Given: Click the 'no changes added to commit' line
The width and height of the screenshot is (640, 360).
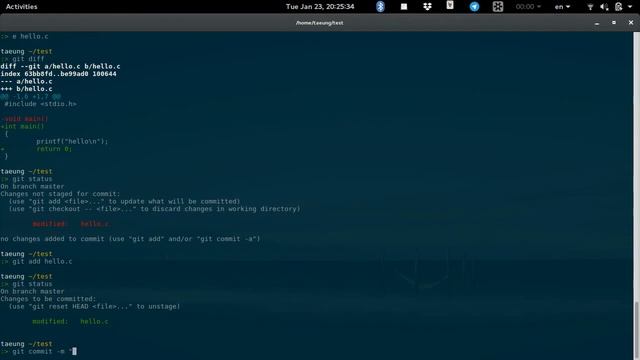Looking at the screenshot, I should 131,239.
